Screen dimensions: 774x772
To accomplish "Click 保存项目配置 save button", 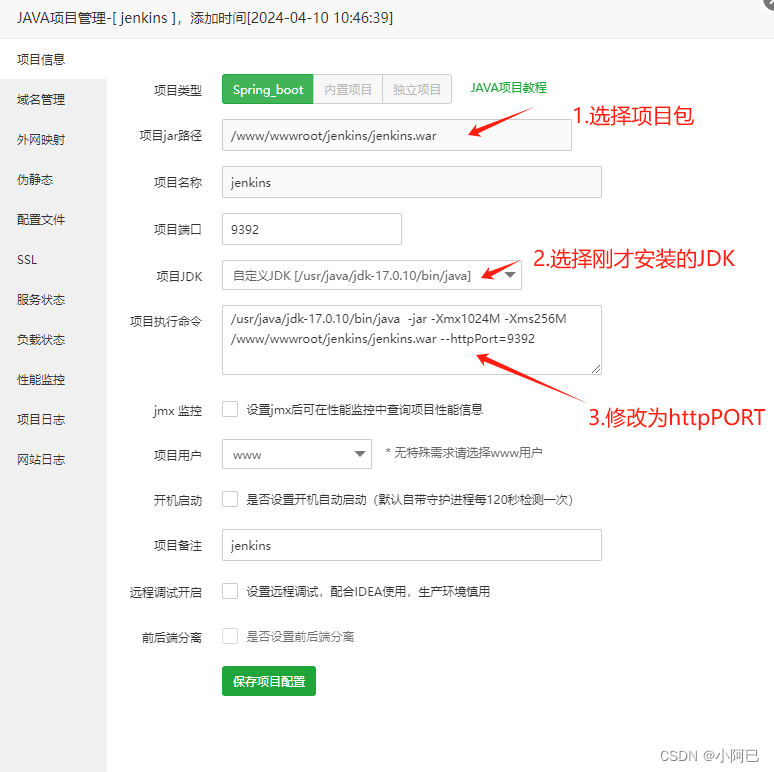I will point(269,681).
